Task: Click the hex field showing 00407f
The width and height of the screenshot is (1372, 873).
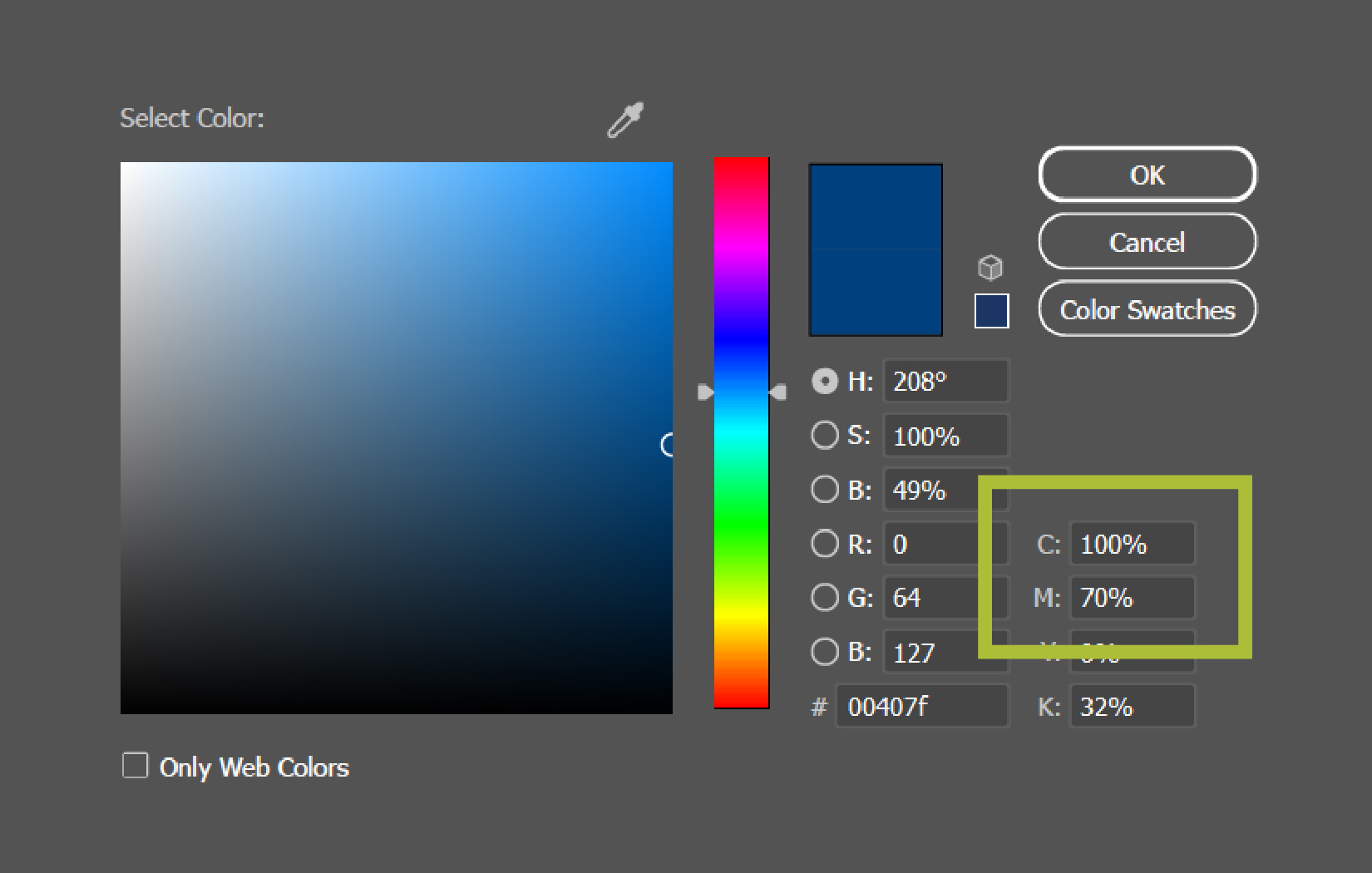Action: point(921,707)
